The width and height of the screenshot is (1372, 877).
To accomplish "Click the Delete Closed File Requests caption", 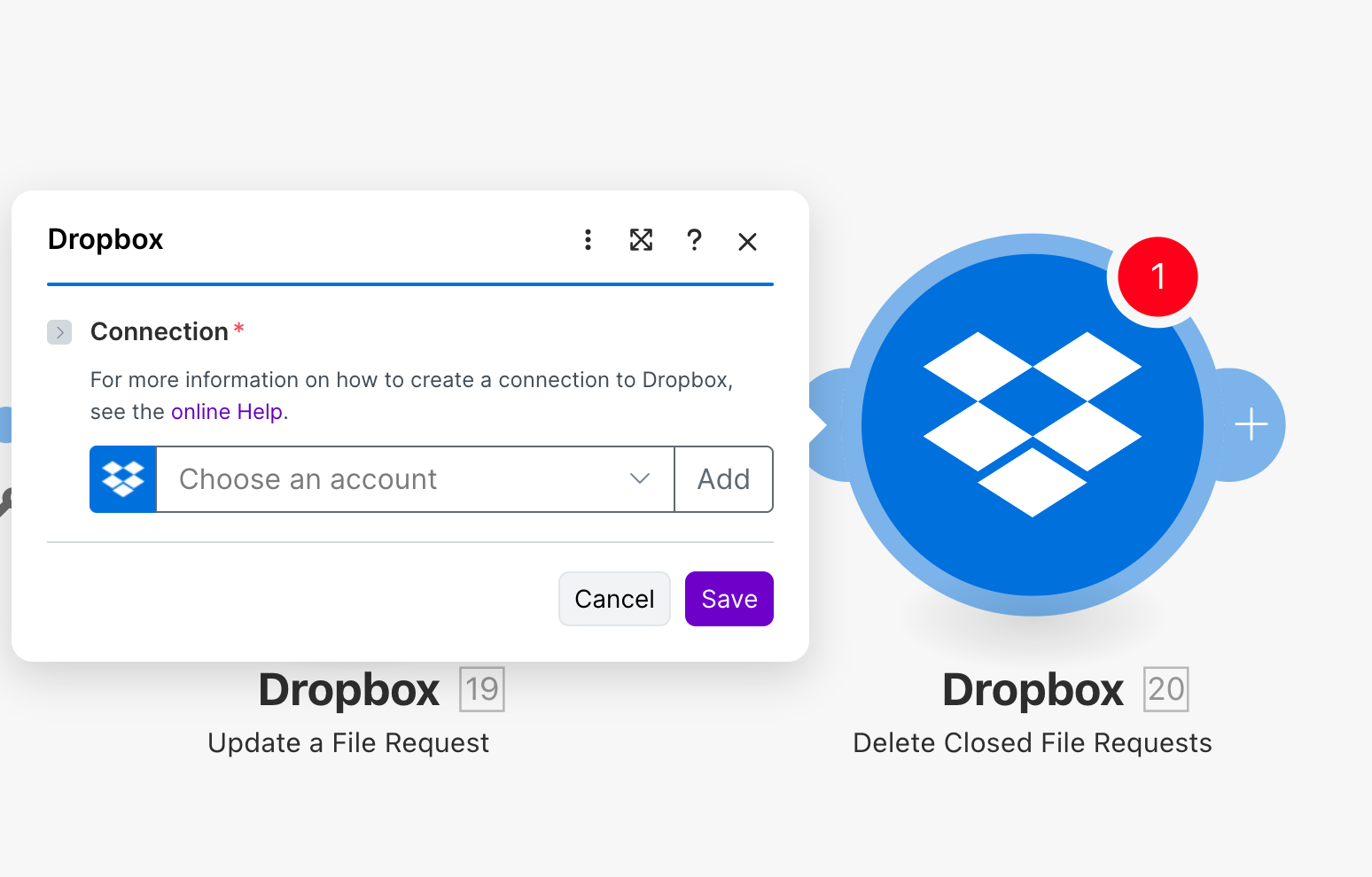I will pyautogui.click(x=1033, y=742).
